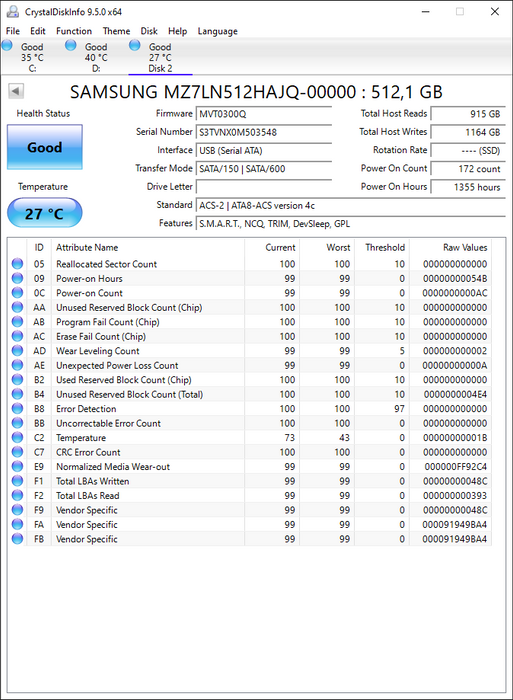Click status orb for Used Reserved Block Count
The height and width of the screenshot is (700, 513).
point(17,380)
